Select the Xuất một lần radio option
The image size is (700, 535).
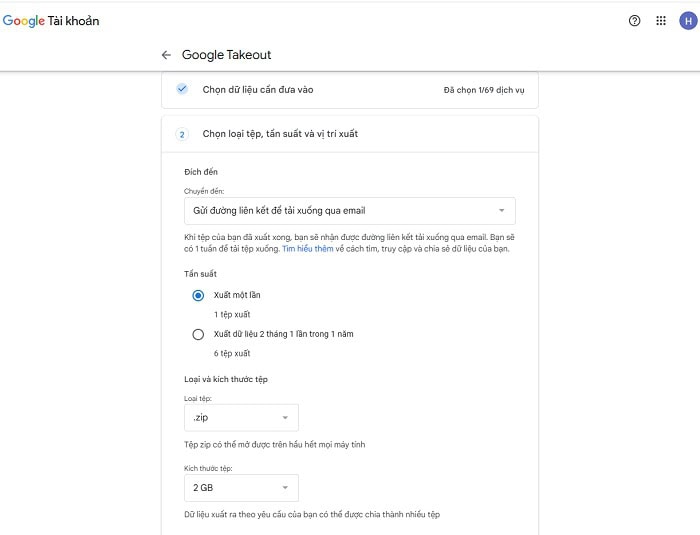198,295
